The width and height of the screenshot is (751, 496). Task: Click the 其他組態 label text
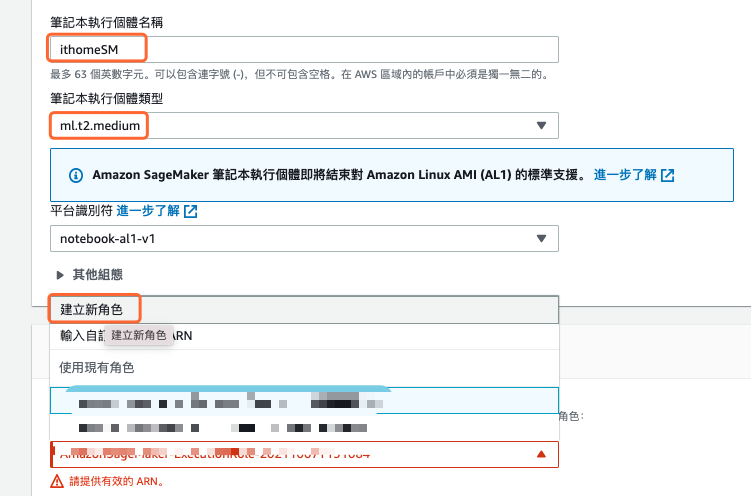pos(98,274)
